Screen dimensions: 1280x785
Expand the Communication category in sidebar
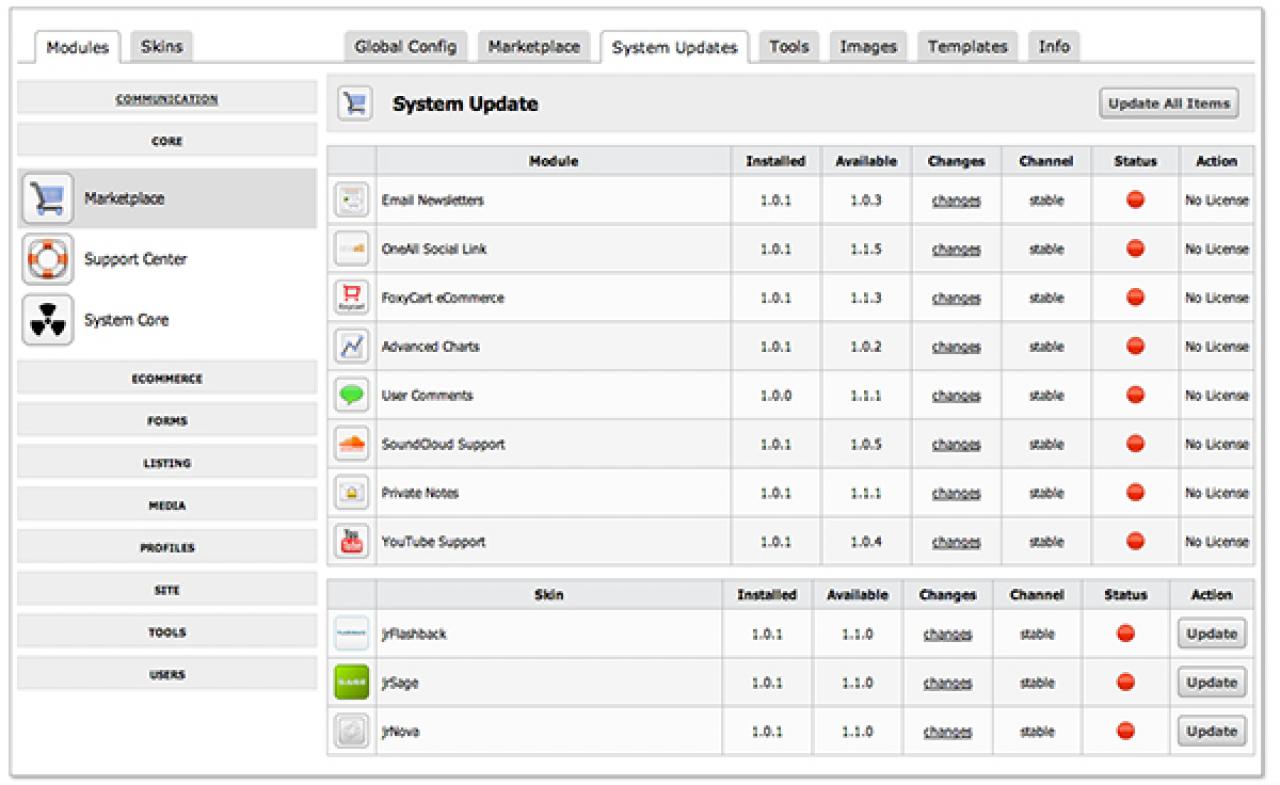pyautogui.click(x=167, y=99)
